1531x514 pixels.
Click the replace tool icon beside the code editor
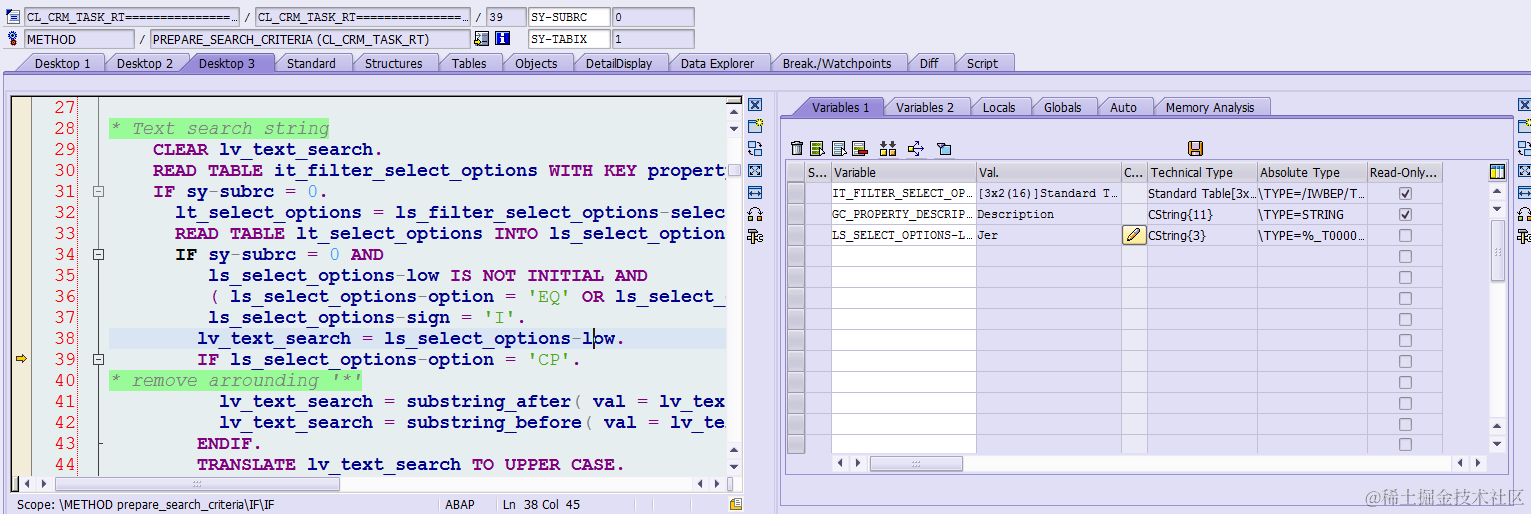(x=755, y=149)
